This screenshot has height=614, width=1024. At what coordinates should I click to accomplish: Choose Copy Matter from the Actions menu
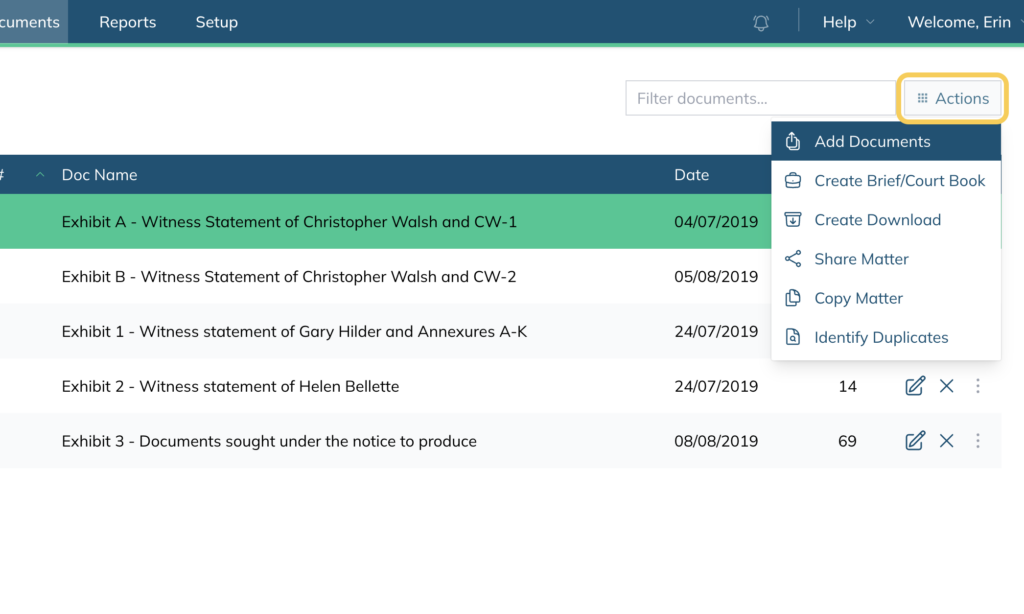[x=886, y=298]
